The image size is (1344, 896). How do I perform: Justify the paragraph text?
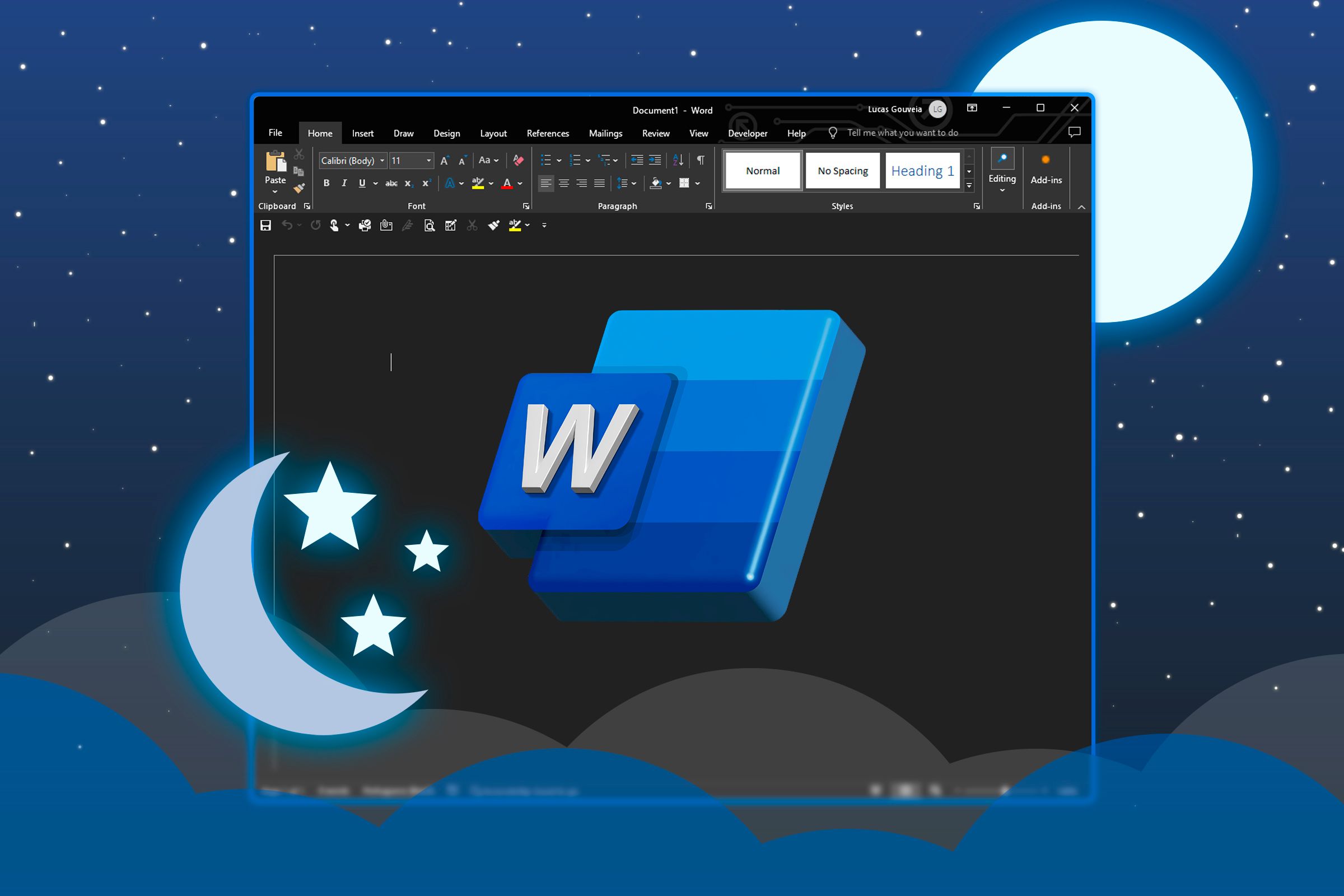599,184
